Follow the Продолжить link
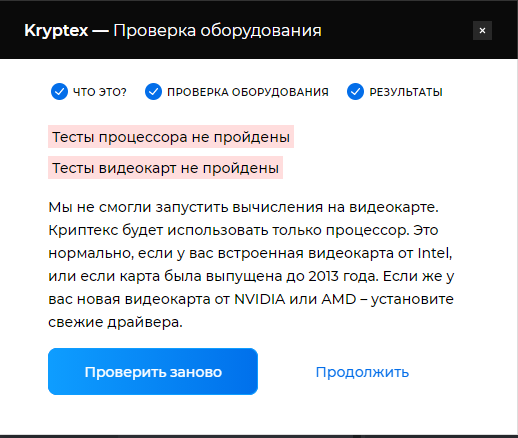 point(362,372)
